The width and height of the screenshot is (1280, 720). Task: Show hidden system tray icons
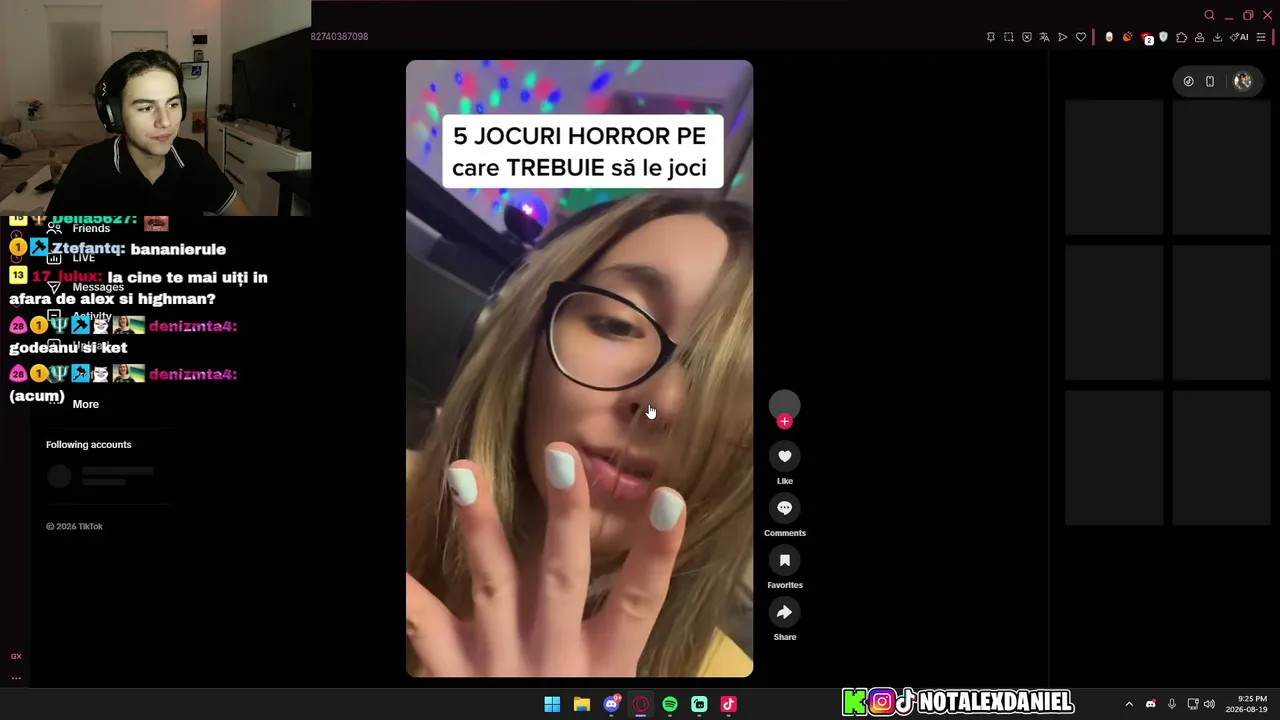point(1129,704)
